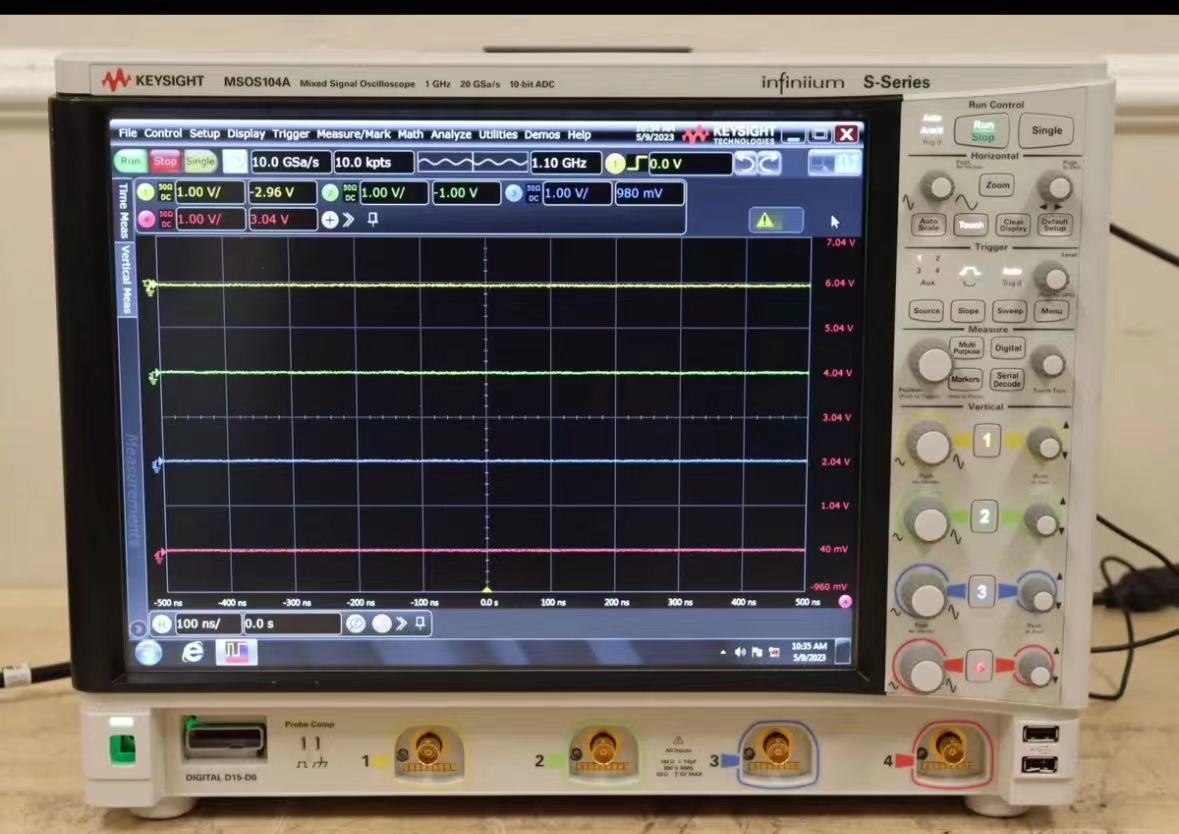Click the plus icon to add a channel
The image size is (1179, 834).
329,220
